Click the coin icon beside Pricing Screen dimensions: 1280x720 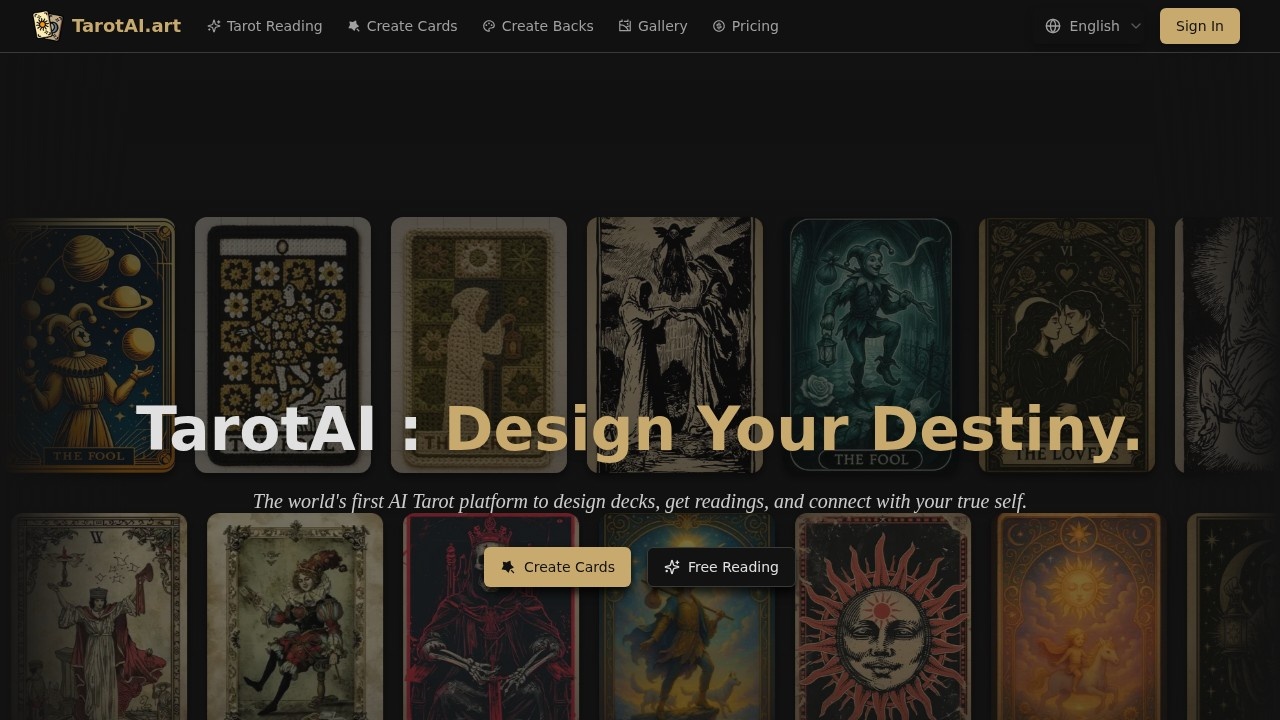tap(717, 26)
